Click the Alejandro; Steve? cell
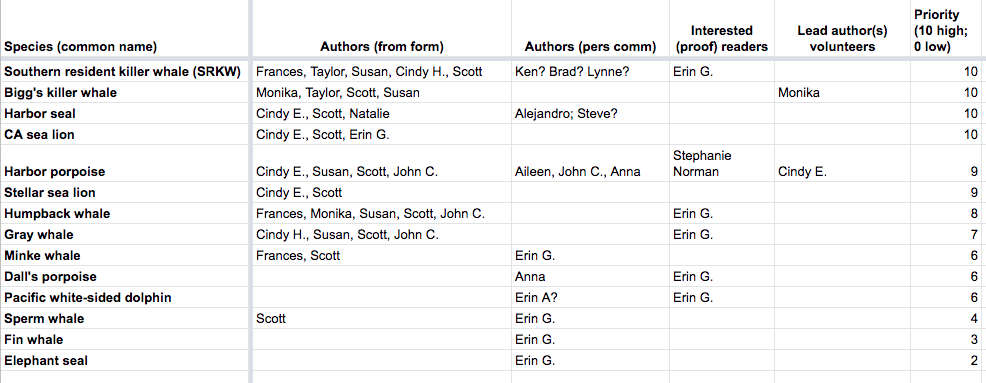The width and height of the screenshot is (986, 383). [x=590, y=114]
